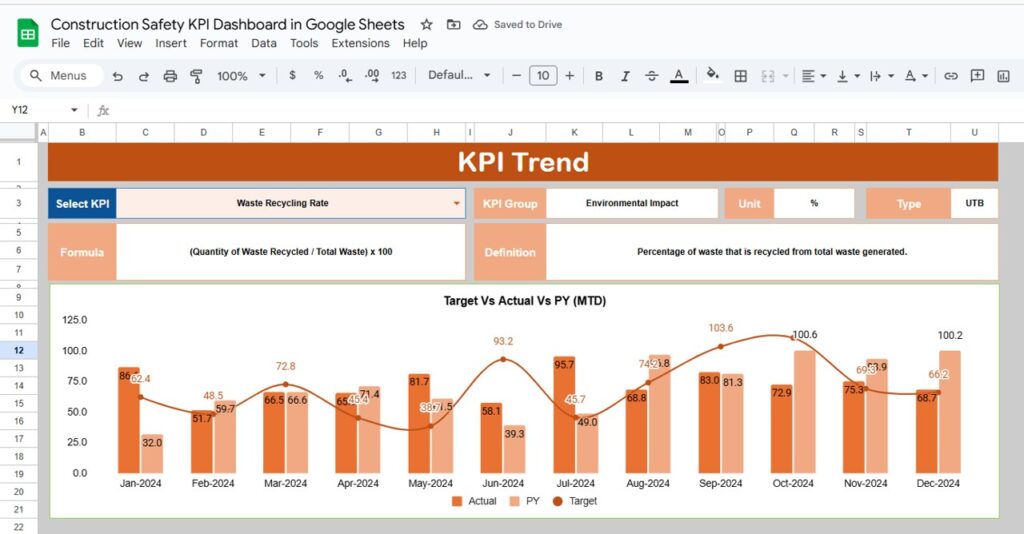Click the Jan-2024 Actual bar
Image resolution: width=1024 pixels, height=534 pixels.
tap(128, 420)
